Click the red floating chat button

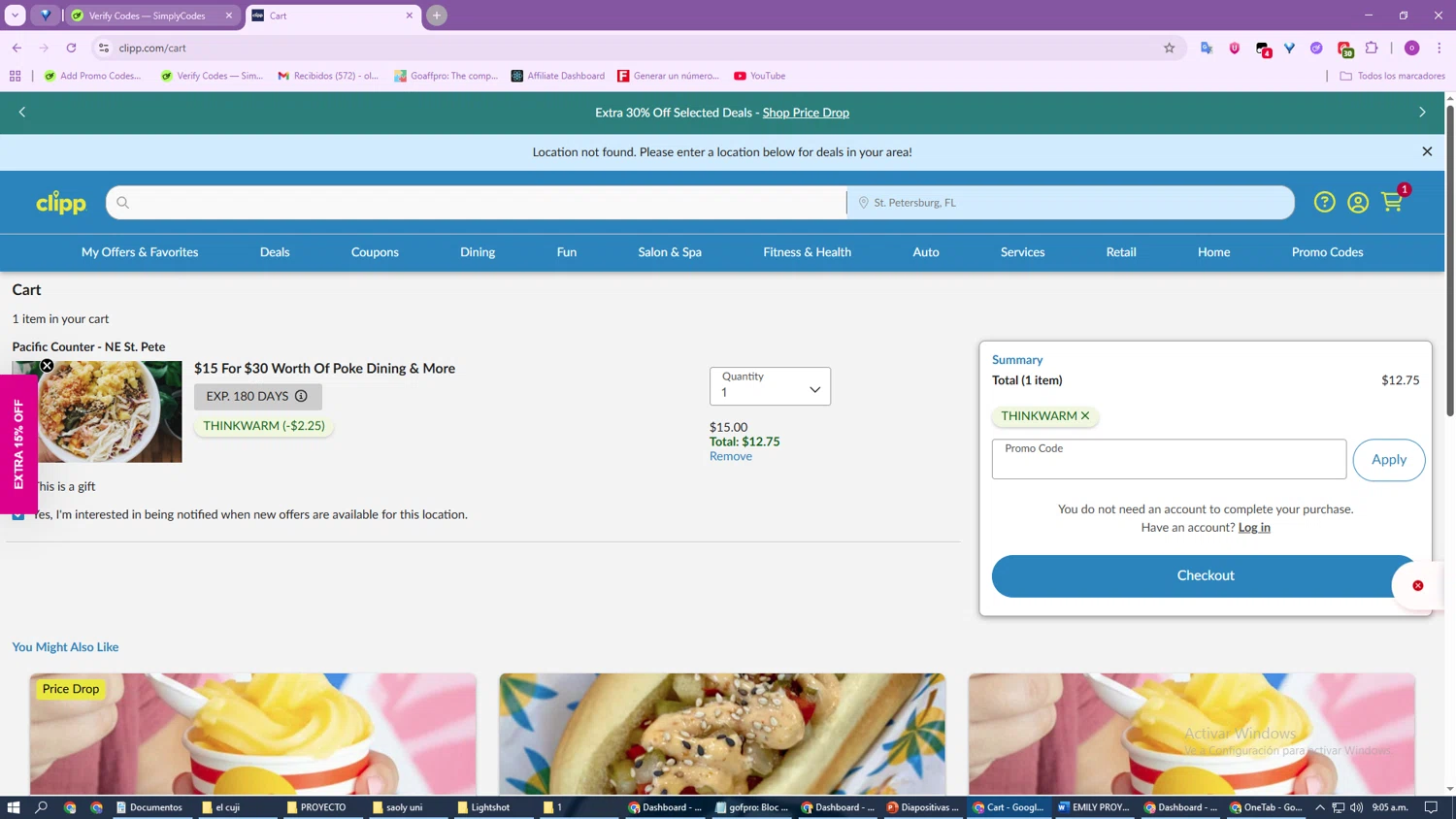coord(1417,586)
